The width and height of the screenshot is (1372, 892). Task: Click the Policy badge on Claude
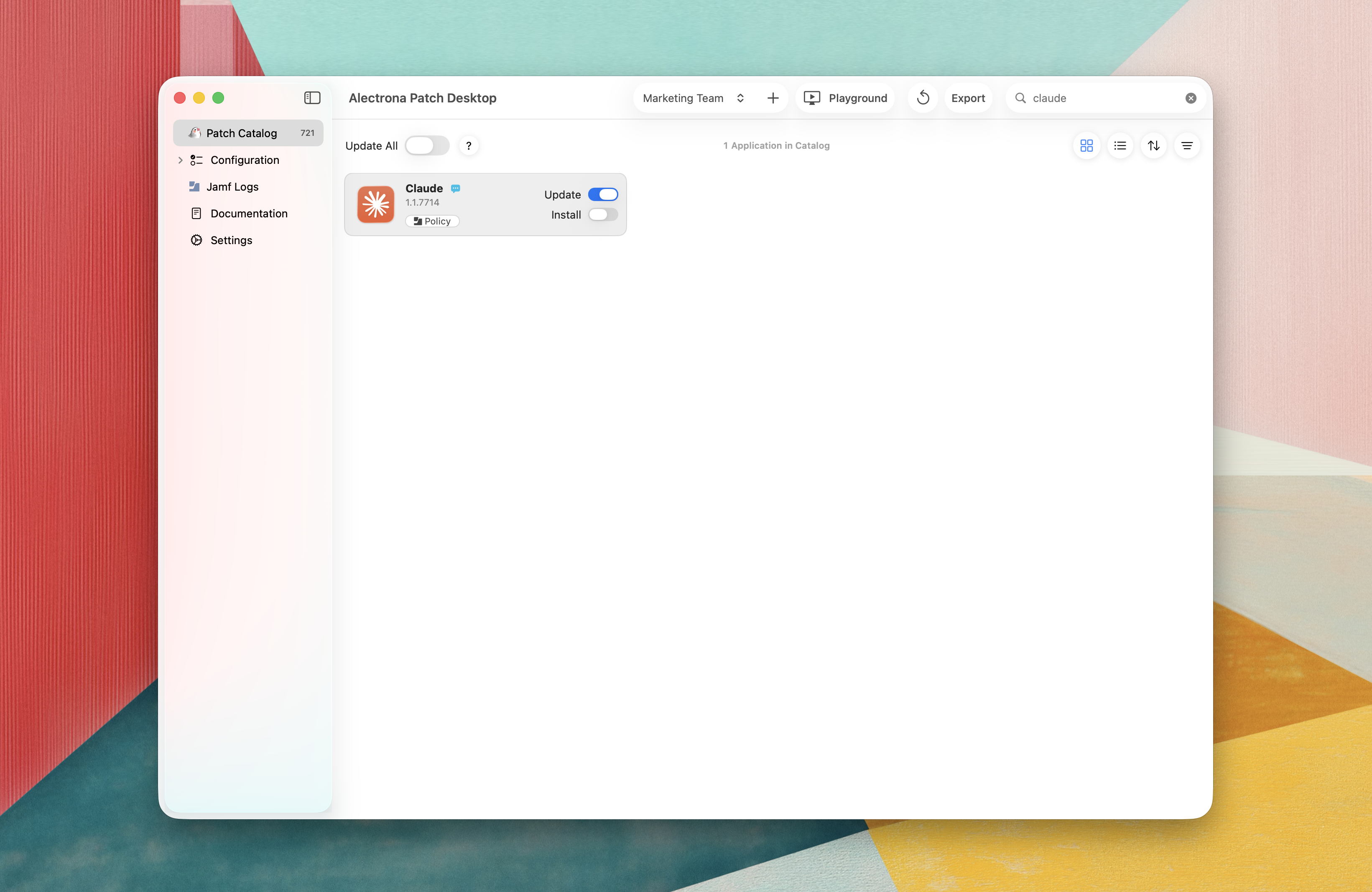432,221
